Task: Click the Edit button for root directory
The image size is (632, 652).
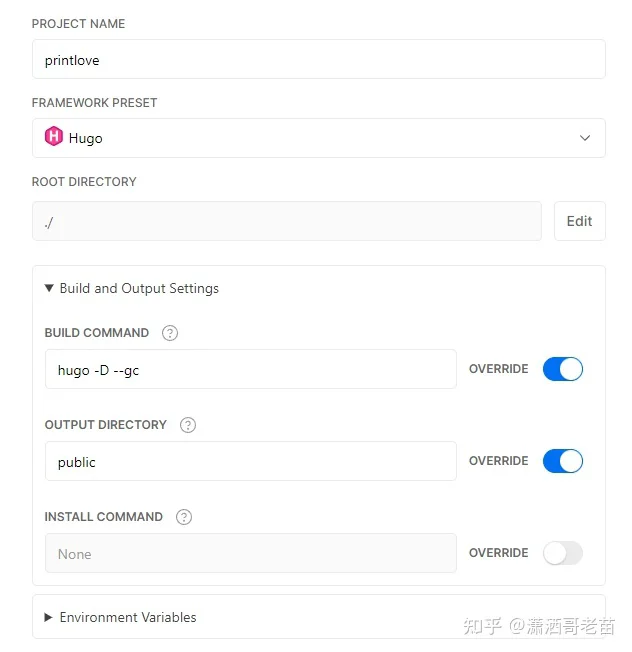Action: [580, 221]
